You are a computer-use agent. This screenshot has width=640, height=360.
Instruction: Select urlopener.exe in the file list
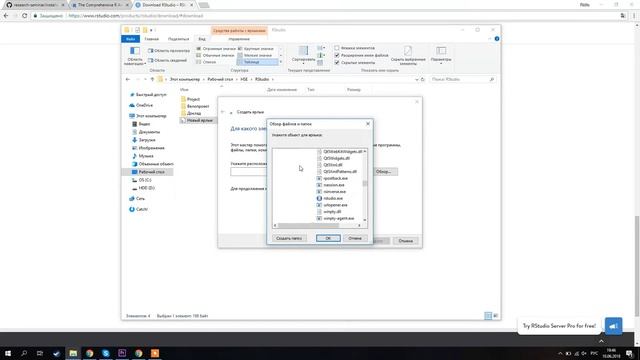(x=332, y=205)
